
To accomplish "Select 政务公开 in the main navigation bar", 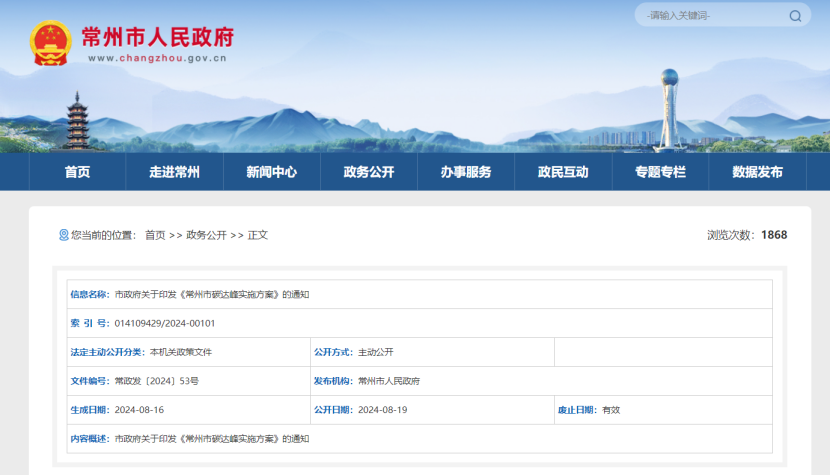I will 368,172.
